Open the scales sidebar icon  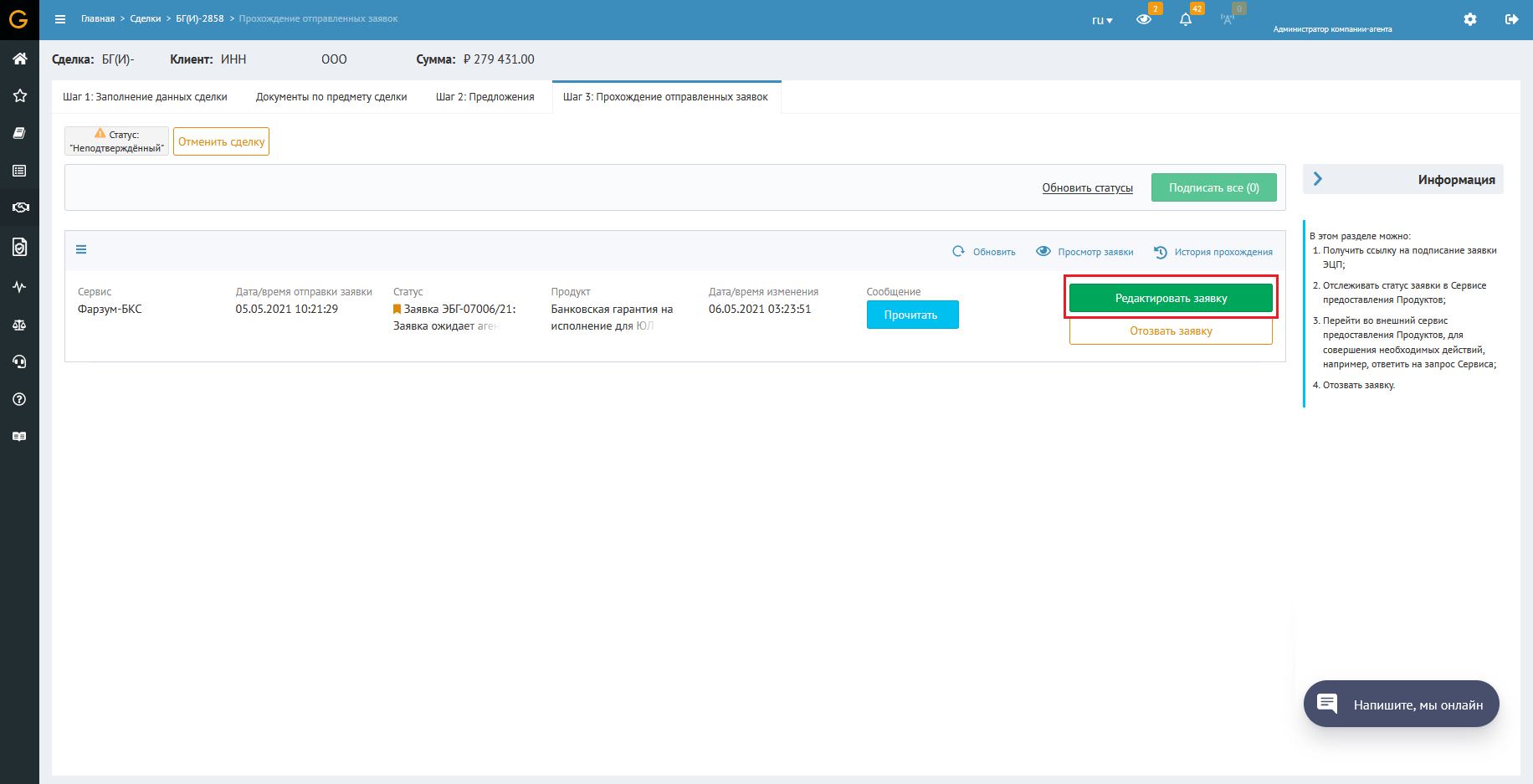pyautogui.click(x=19, y=325)
